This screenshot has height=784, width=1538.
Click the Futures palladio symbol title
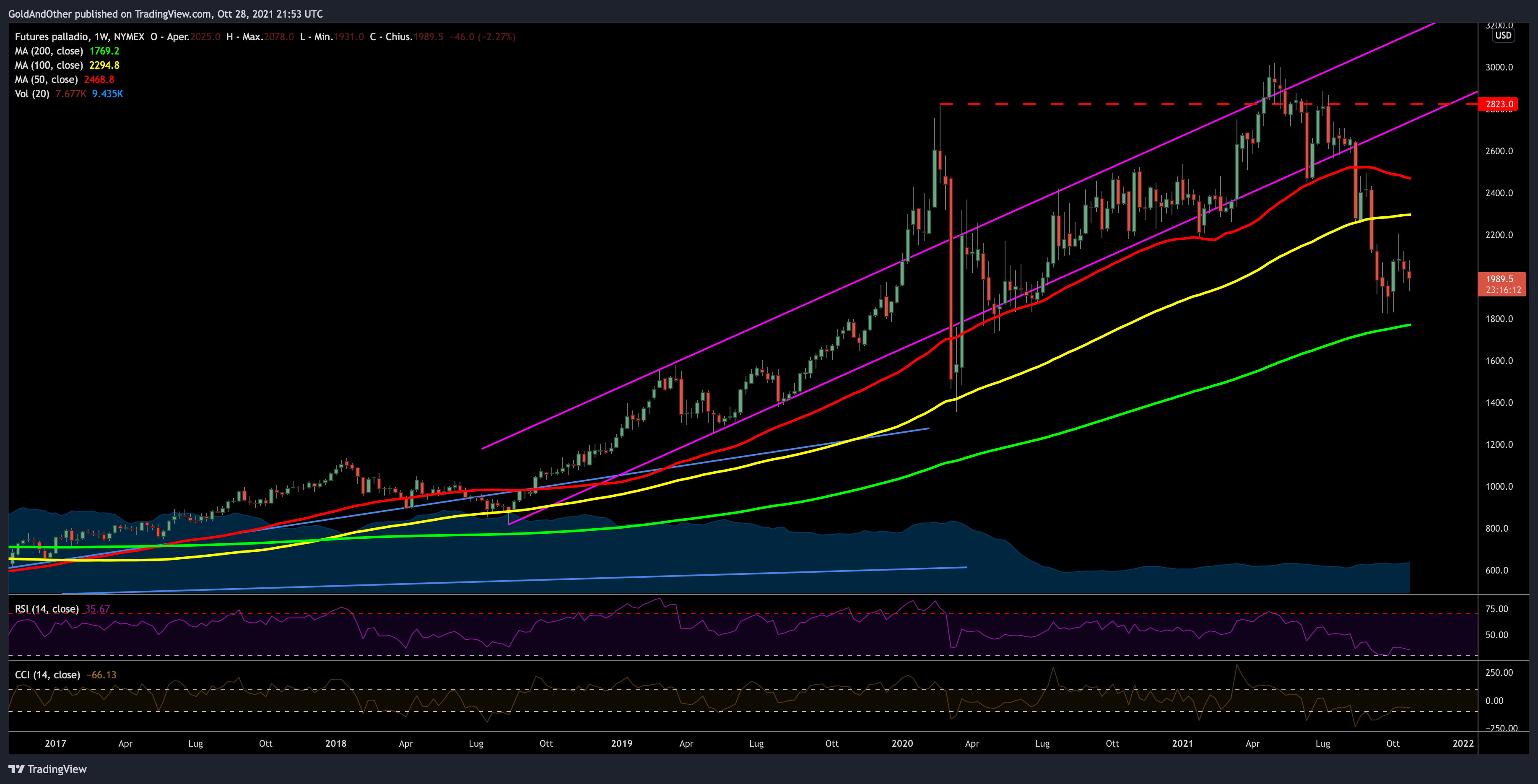tap(52, 37)
